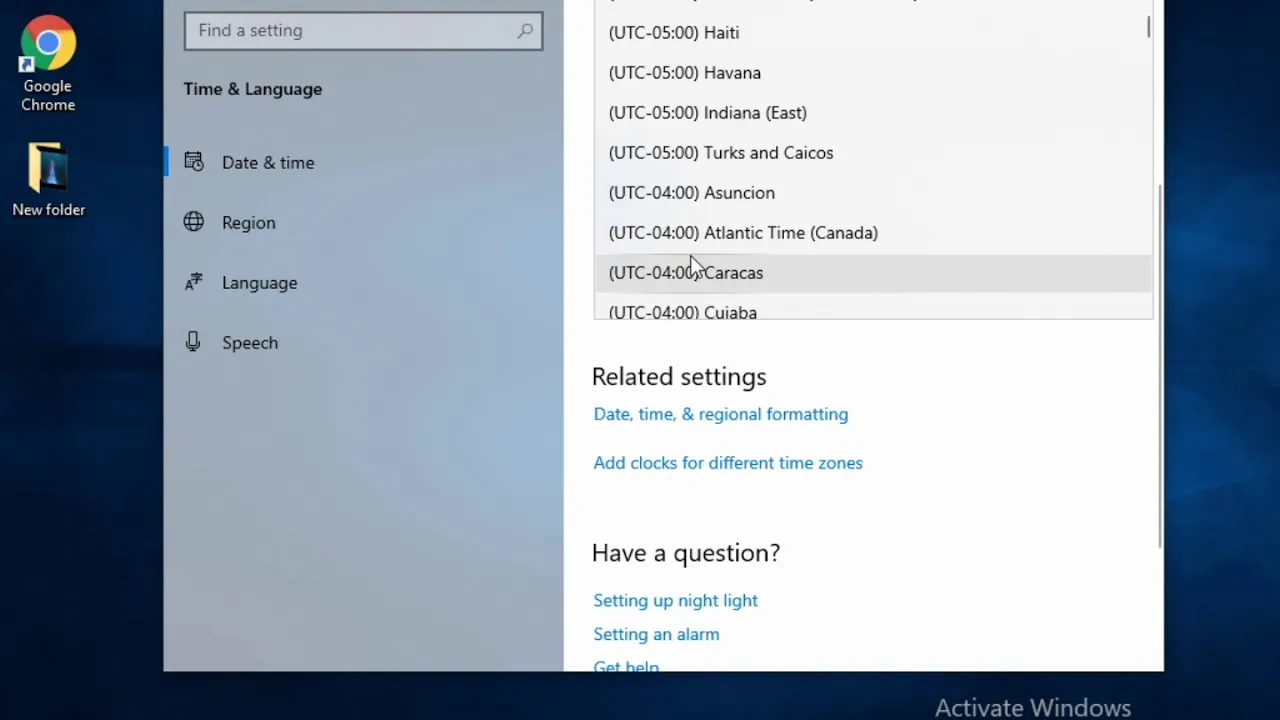
Task: Select the Turks and Caicos time zone
Action: click(721, 153)
